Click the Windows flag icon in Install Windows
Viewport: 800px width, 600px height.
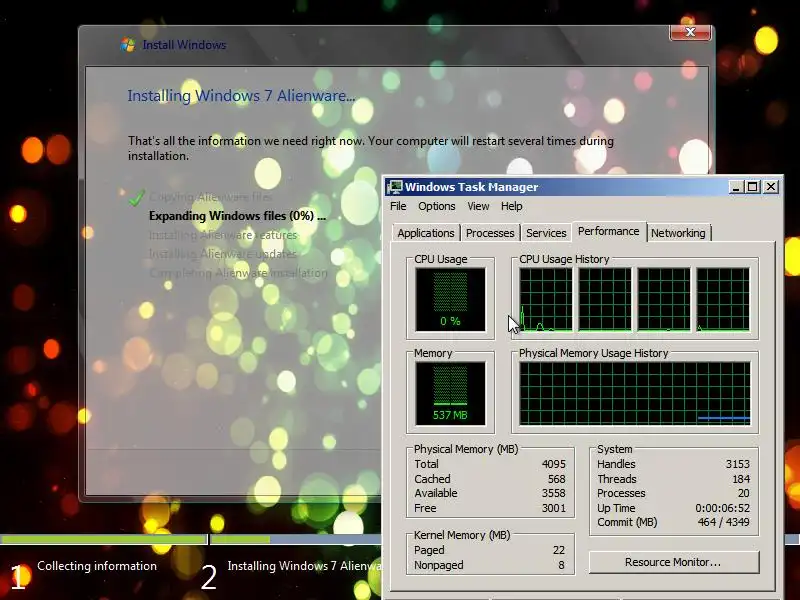(x=128, y=44)
